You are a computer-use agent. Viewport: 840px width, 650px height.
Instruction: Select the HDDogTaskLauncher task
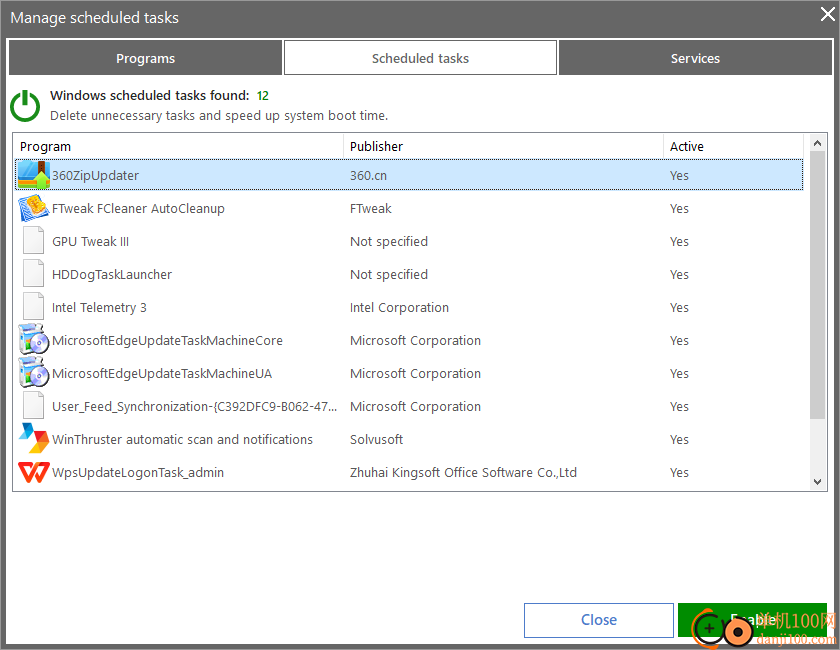pos(112,274)
